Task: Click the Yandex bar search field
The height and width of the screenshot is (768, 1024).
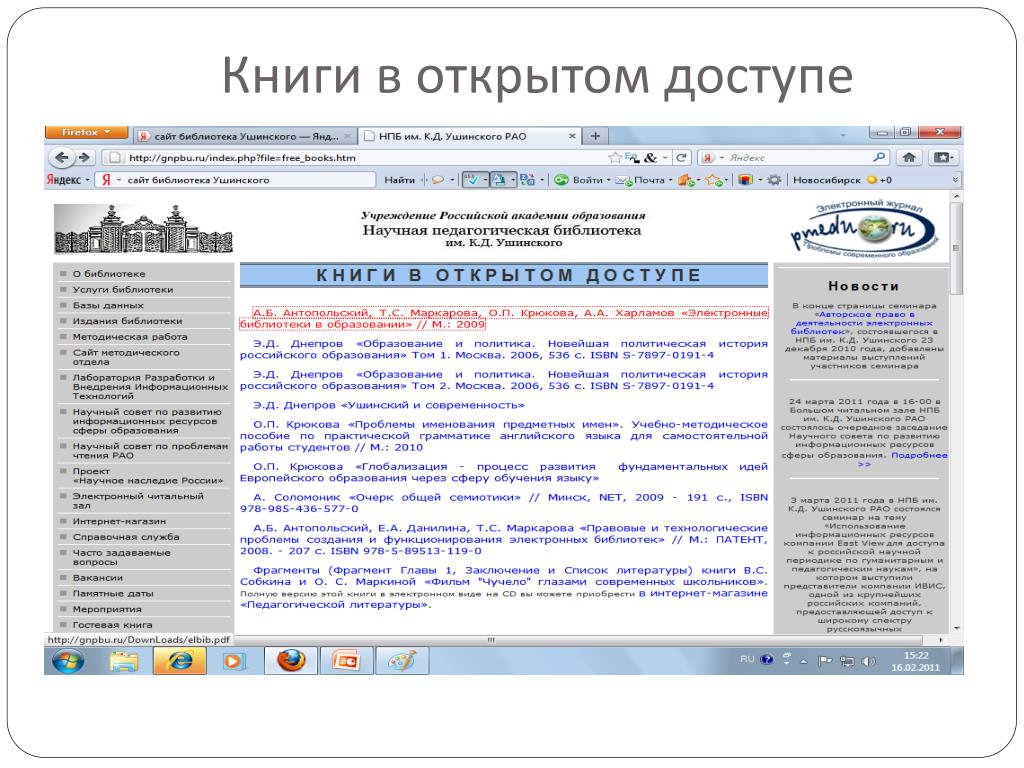Action: point(236,180)
